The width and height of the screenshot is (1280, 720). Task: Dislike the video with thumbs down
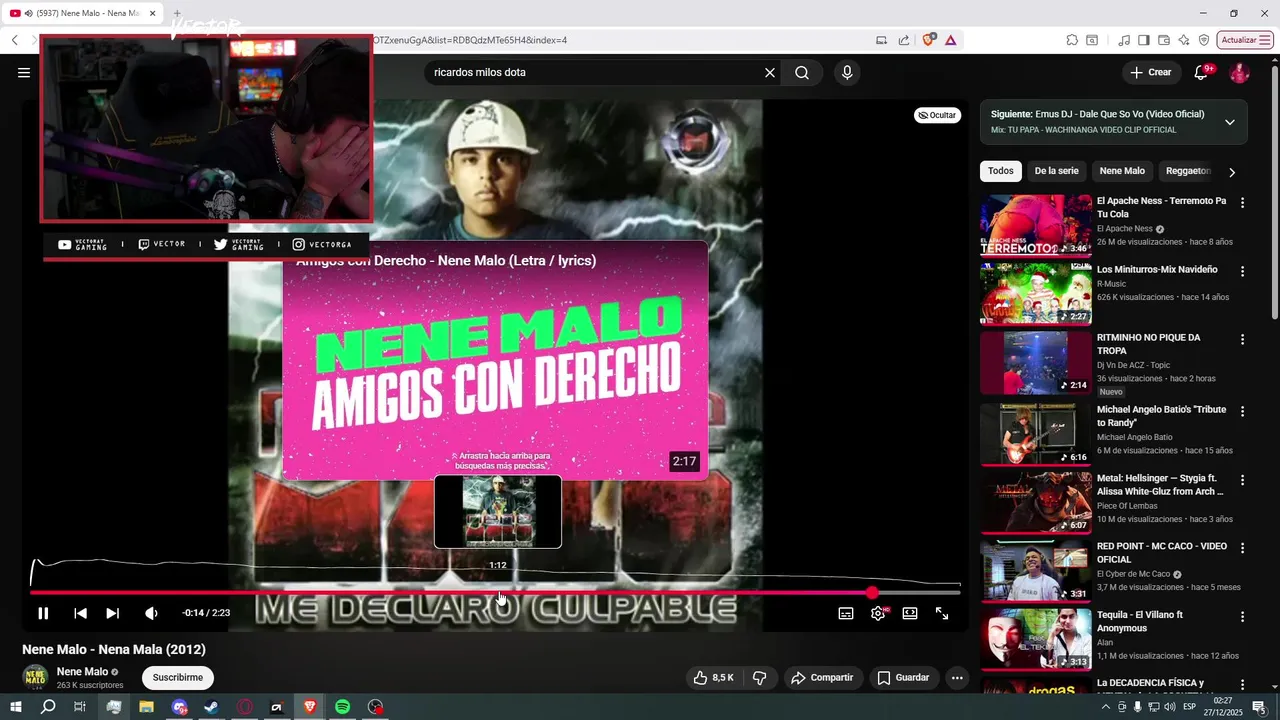coord(760,678)
